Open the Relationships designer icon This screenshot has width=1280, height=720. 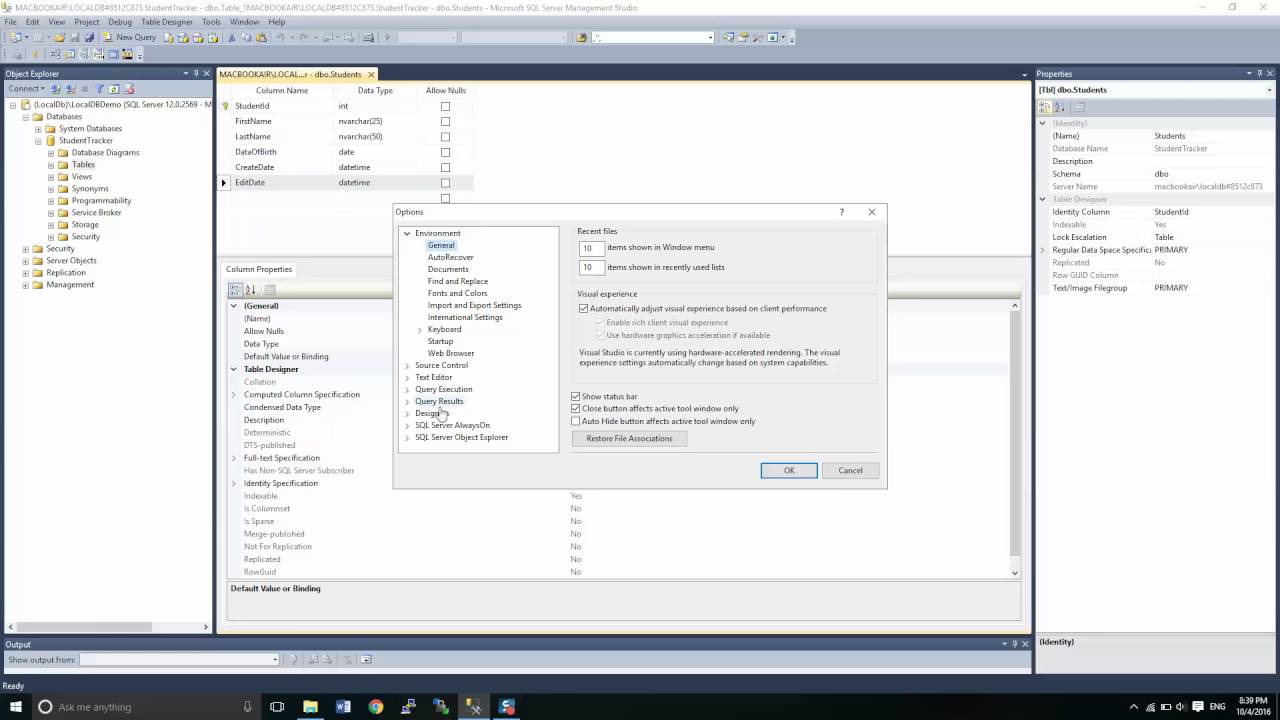[55, 54]
